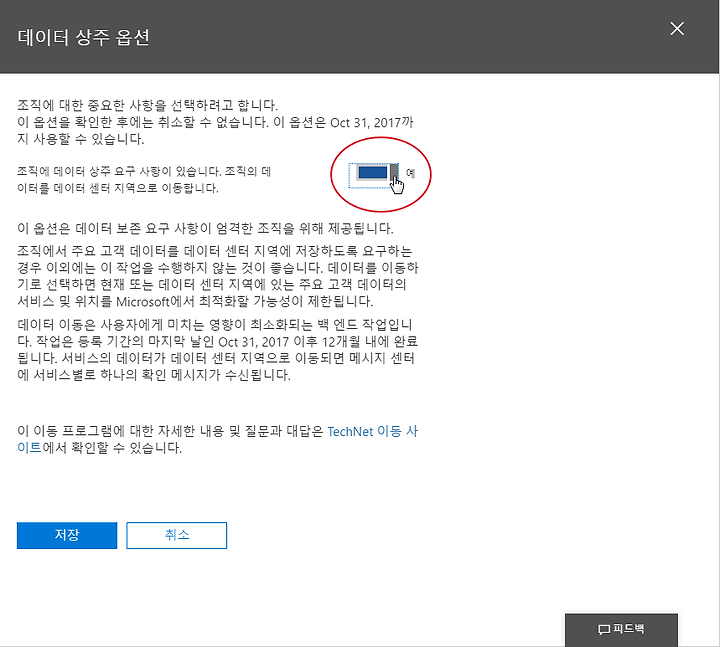Click the toggle's 예 label

411,173
